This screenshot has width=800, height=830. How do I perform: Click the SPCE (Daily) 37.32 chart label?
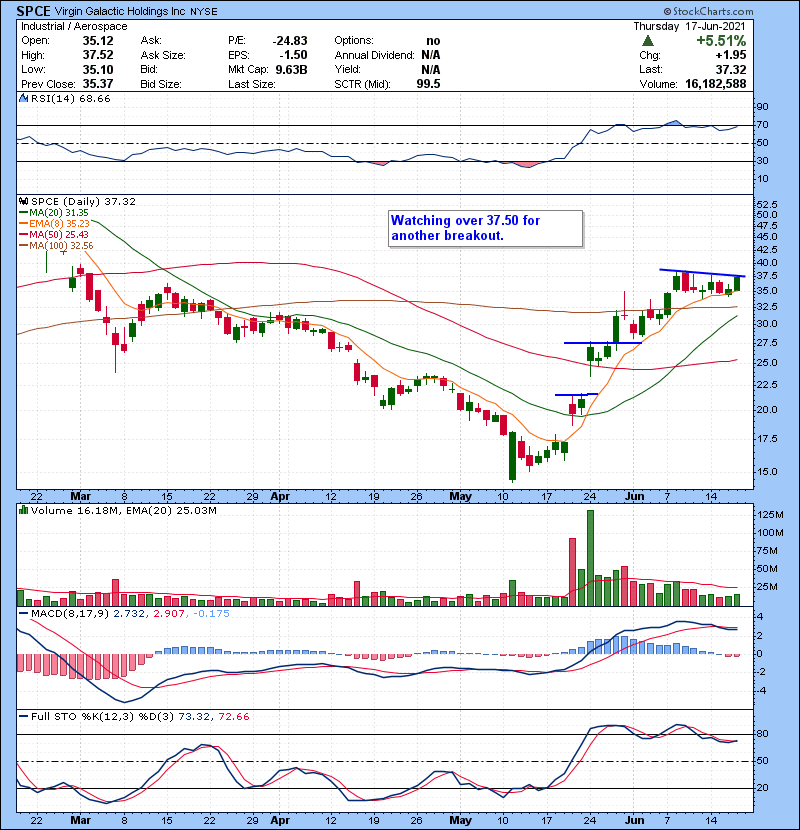point(83,201)
